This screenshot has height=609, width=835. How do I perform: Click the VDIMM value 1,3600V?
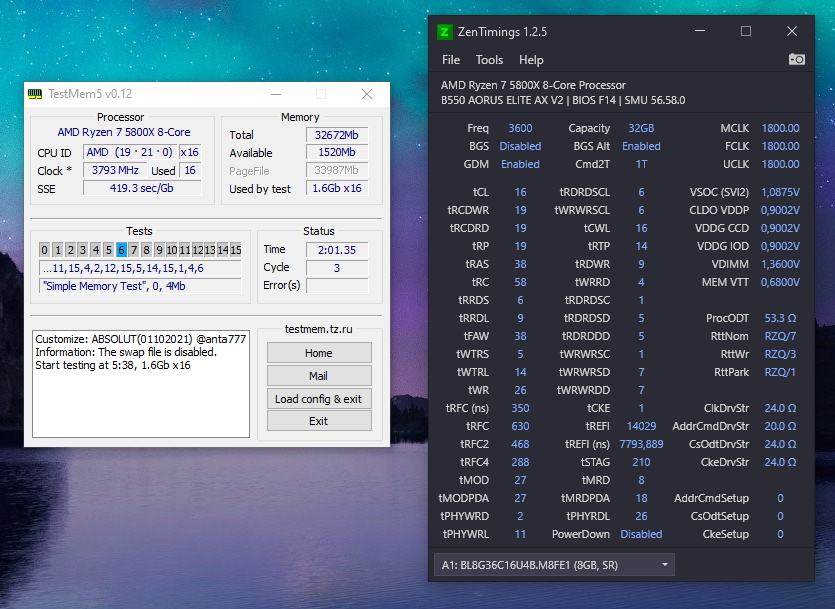point(780,264)
